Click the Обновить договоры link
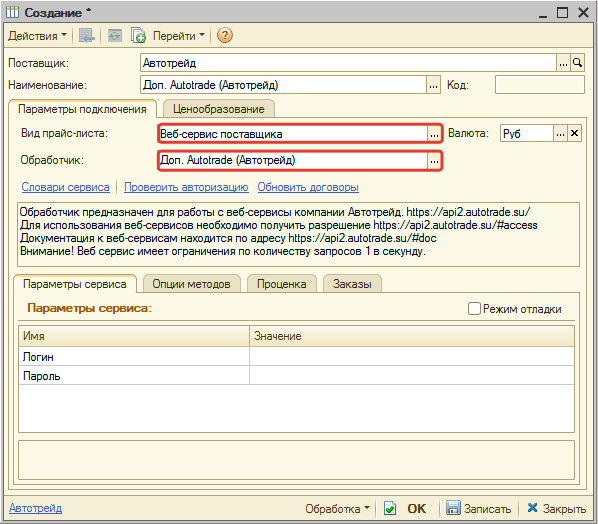This screenshot has width=598, height=524. pyautogui.click(x=308, y=187)
